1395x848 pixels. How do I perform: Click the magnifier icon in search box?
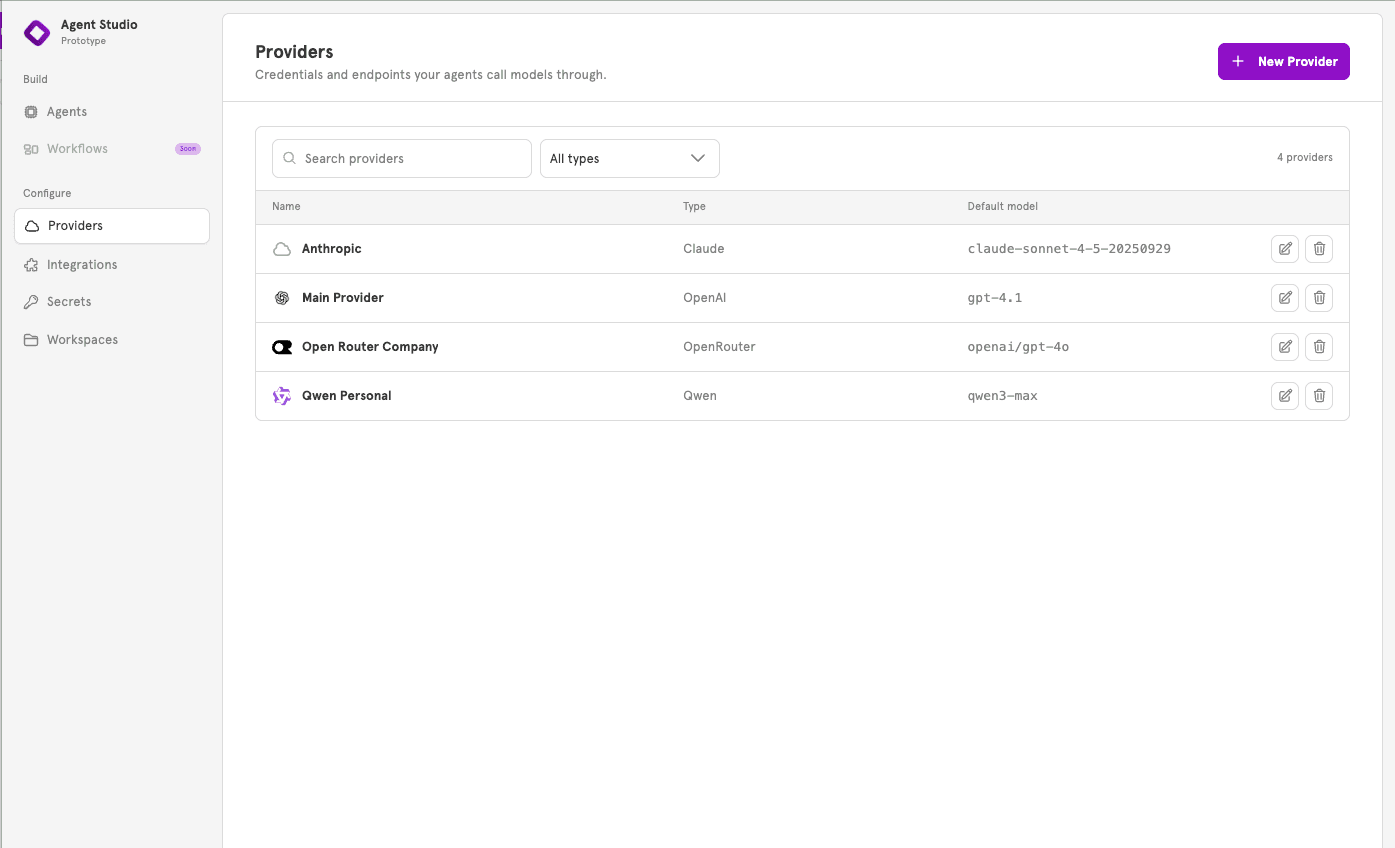(x=290, y=158)
